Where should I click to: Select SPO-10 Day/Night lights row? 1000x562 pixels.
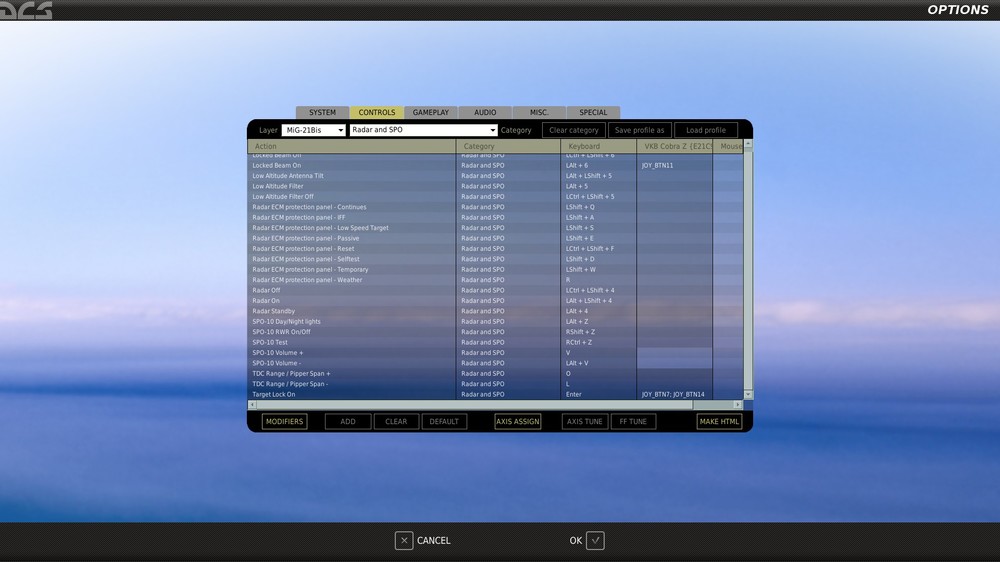495,322
